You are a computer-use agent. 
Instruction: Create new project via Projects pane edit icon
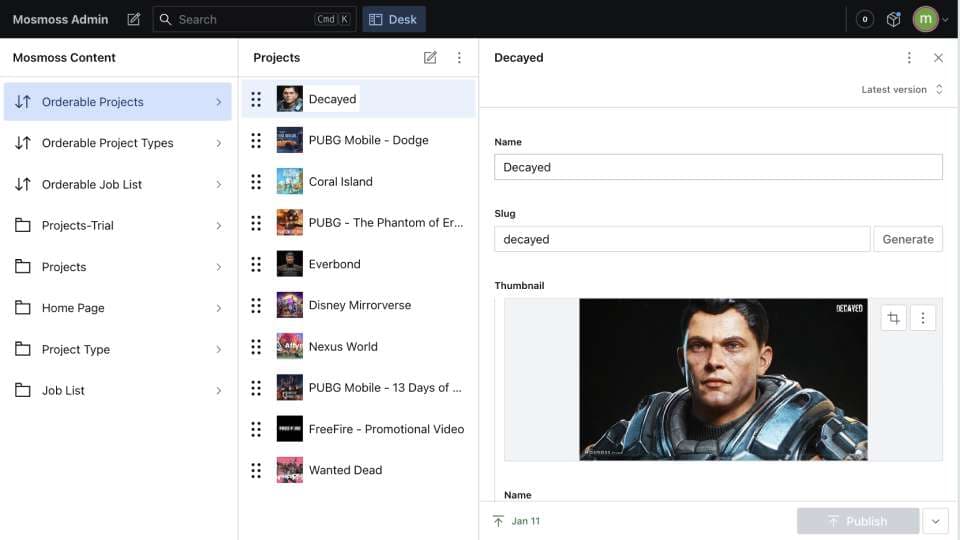430,58
